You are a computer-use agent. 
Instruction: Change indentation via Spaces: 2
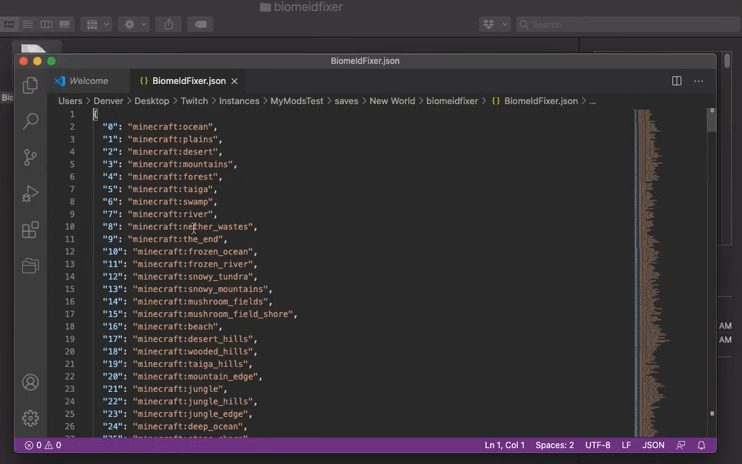(x=555, y=445)
